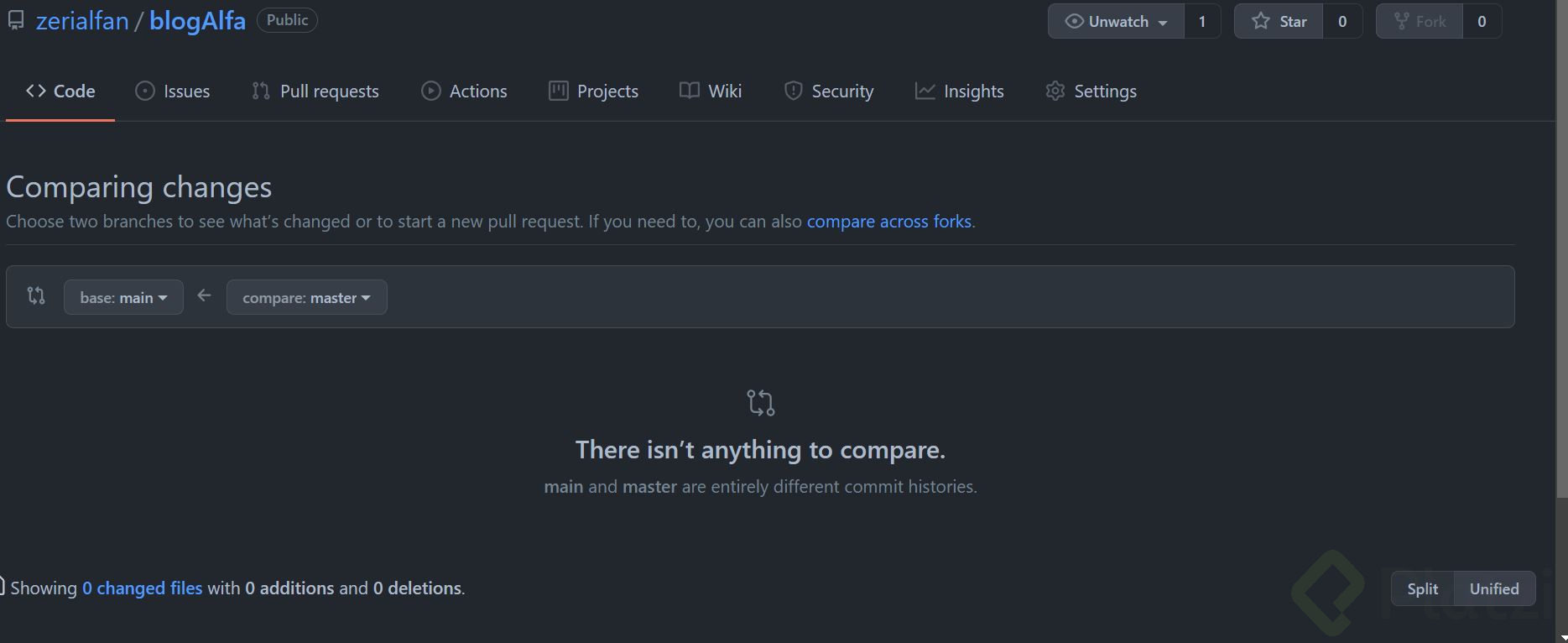Open the blogAlfa repository link
The width and height of the screenshot is (1568, 643).
197,20
